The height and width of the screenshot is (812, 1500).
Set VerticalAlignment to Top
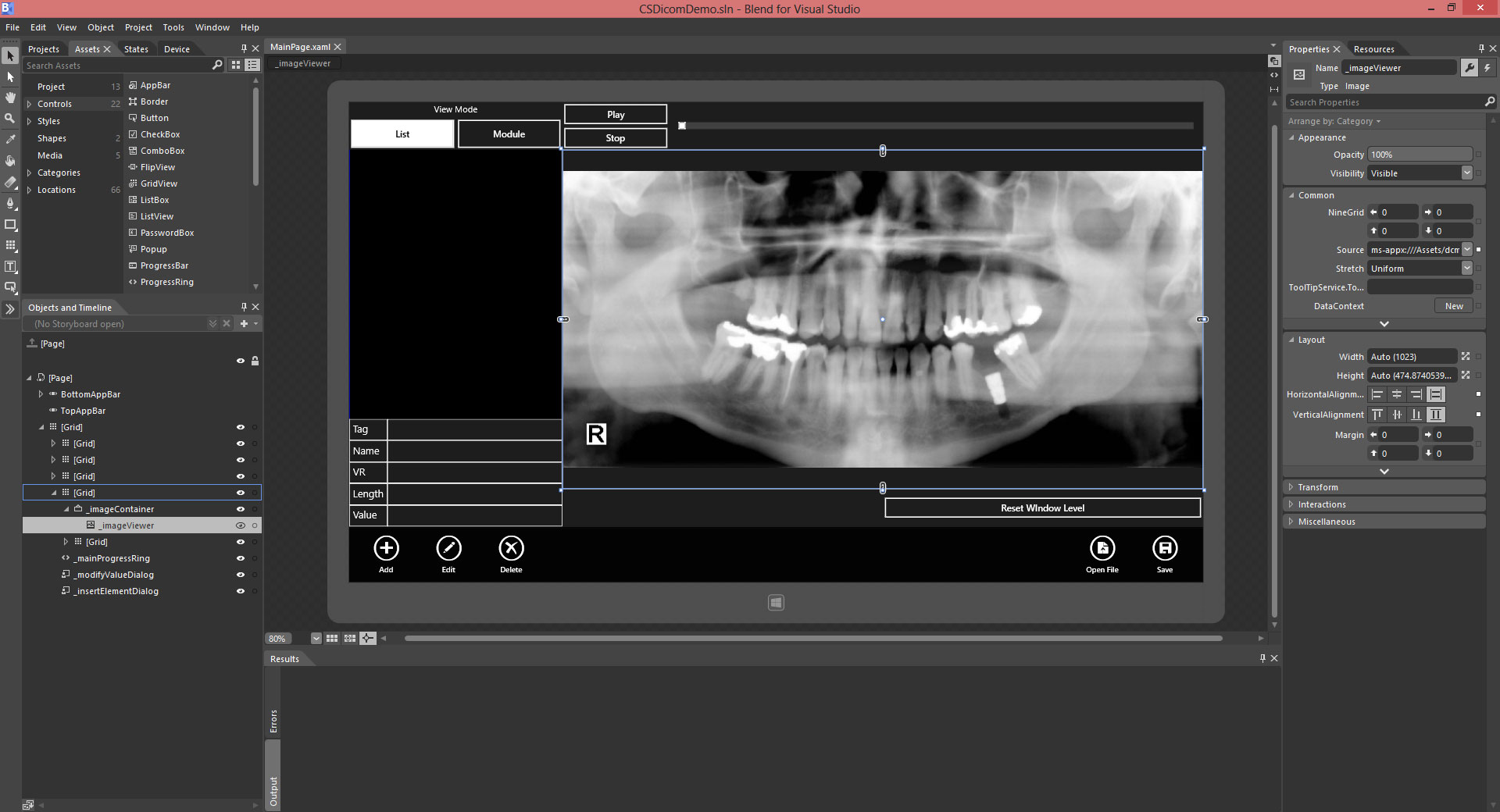(x=1377, y=415)
